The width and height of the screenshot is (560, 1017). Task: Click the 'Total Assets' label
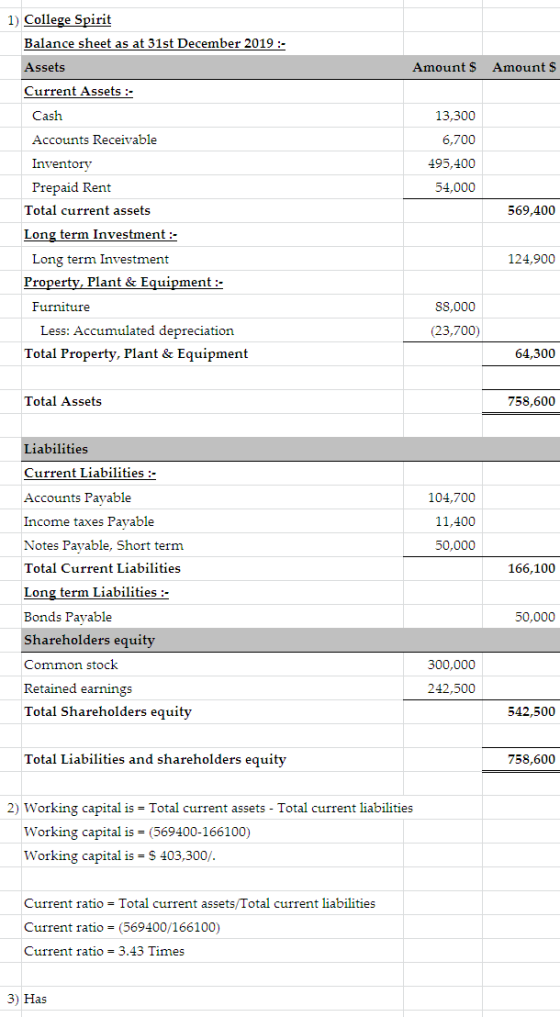(63, 401)
